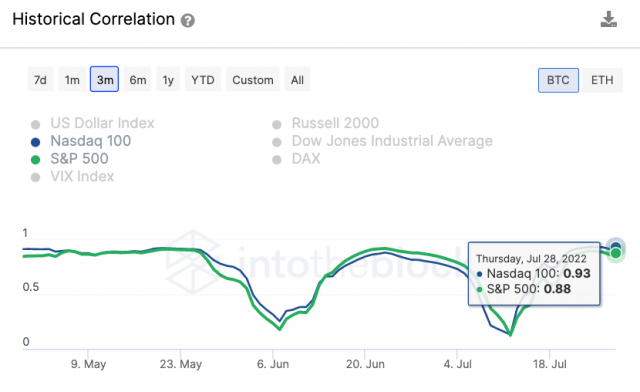Switch to the 6m range
This screenshot has width=640, height=392.
[x=138, y=79]
